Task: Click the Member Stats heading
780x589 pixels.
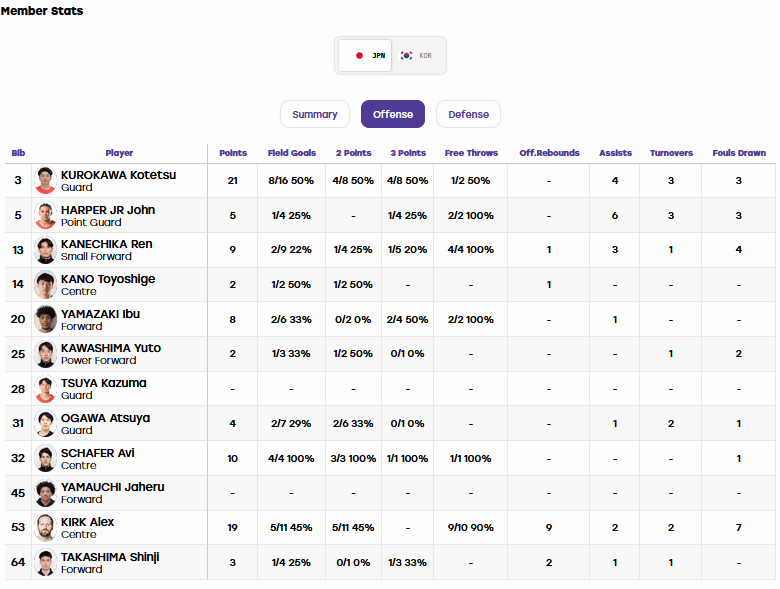Action: point(42,10)
